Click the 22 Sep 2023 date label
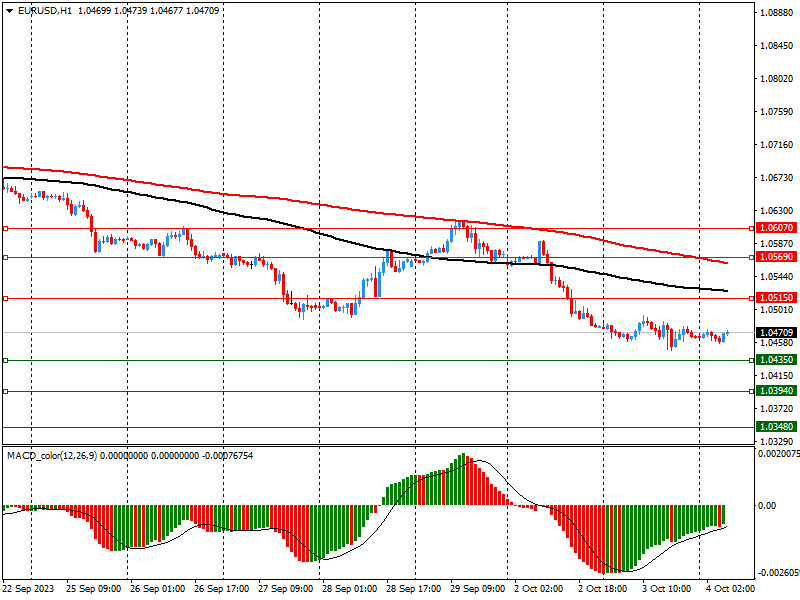This screenshot has height=600, width=800. pos(28,590)
